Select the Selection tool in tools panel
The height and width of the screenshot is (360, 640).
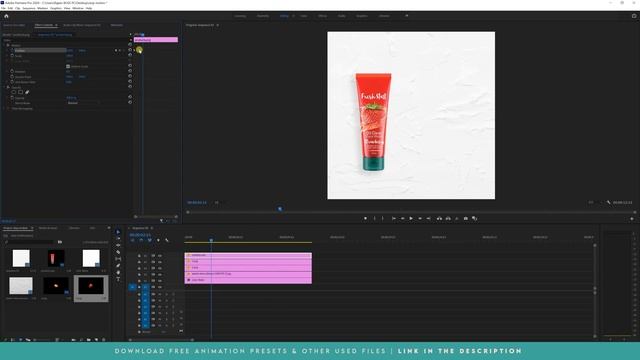point(118,232)
